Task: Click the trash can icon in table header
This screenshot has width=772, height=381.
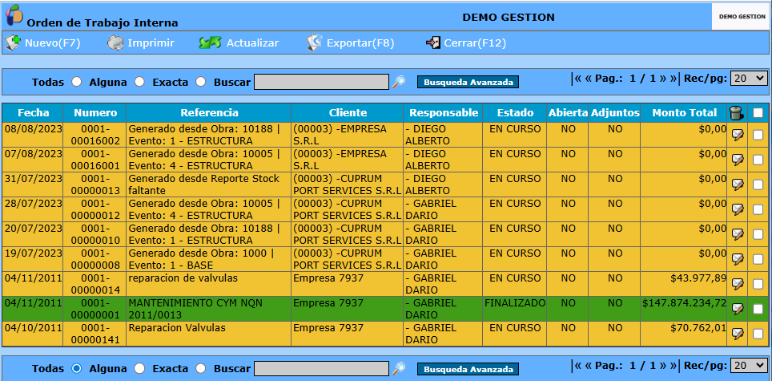Action: click(737, 113)
